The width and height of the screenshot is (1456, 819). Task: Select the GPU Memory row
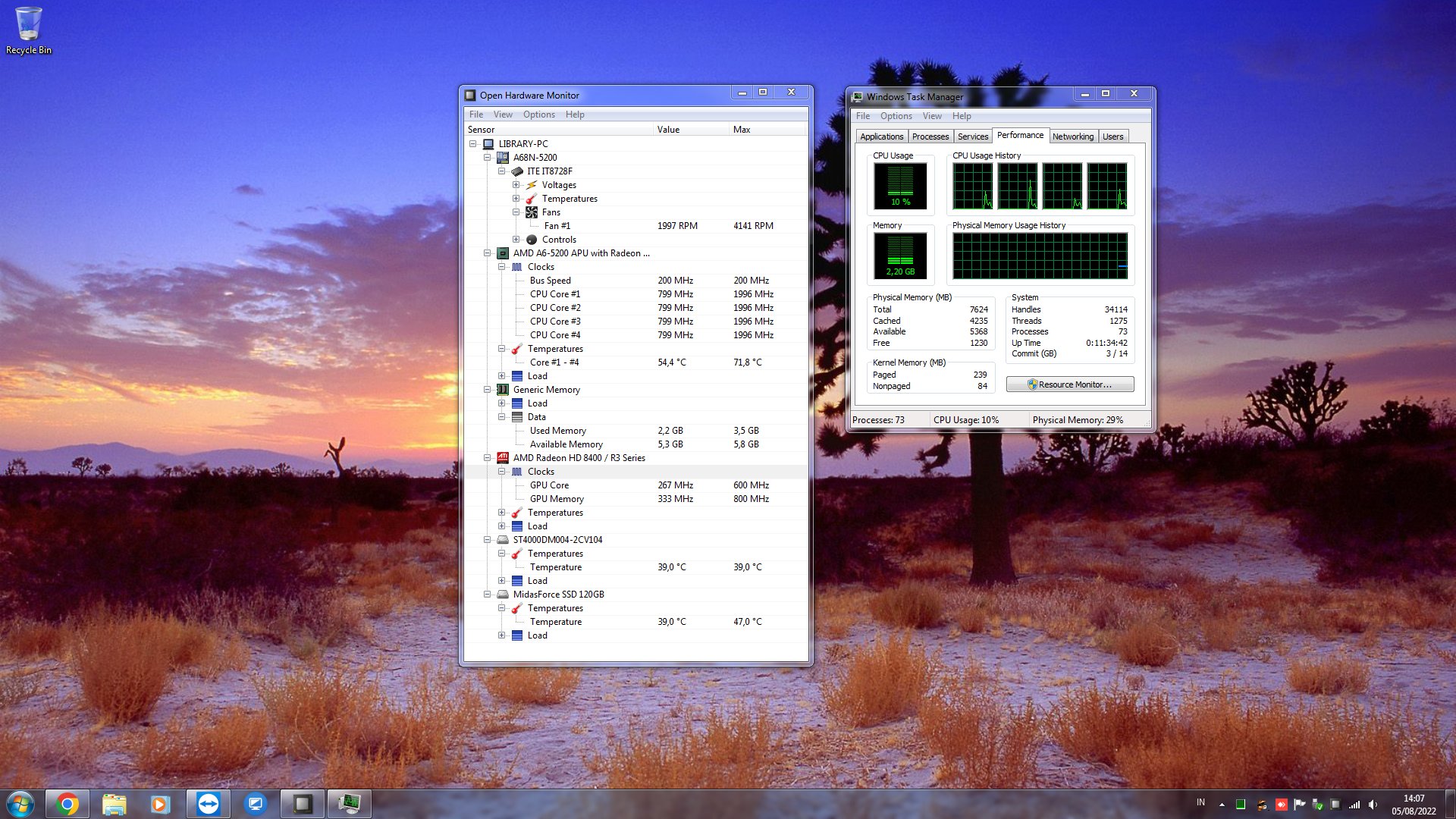coord(635,499)
